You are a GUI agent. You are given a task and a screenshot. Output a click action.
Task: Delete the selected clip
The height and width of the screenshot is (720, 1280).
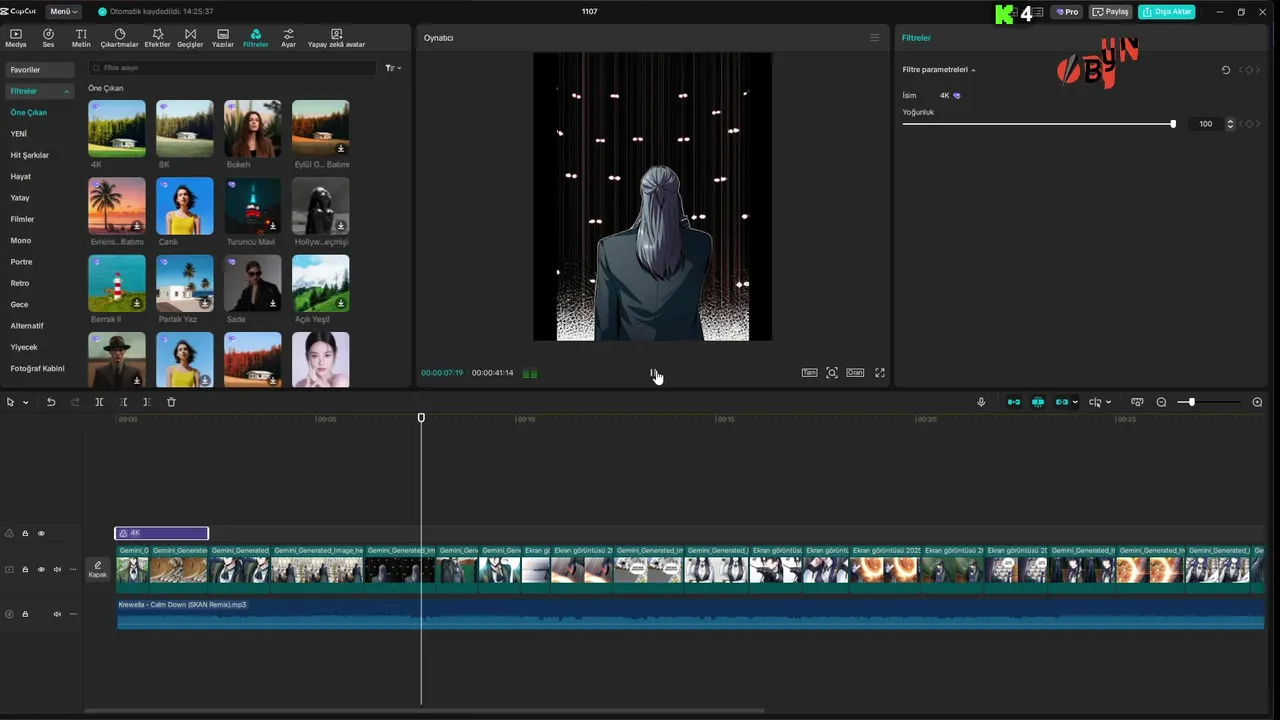171,402
